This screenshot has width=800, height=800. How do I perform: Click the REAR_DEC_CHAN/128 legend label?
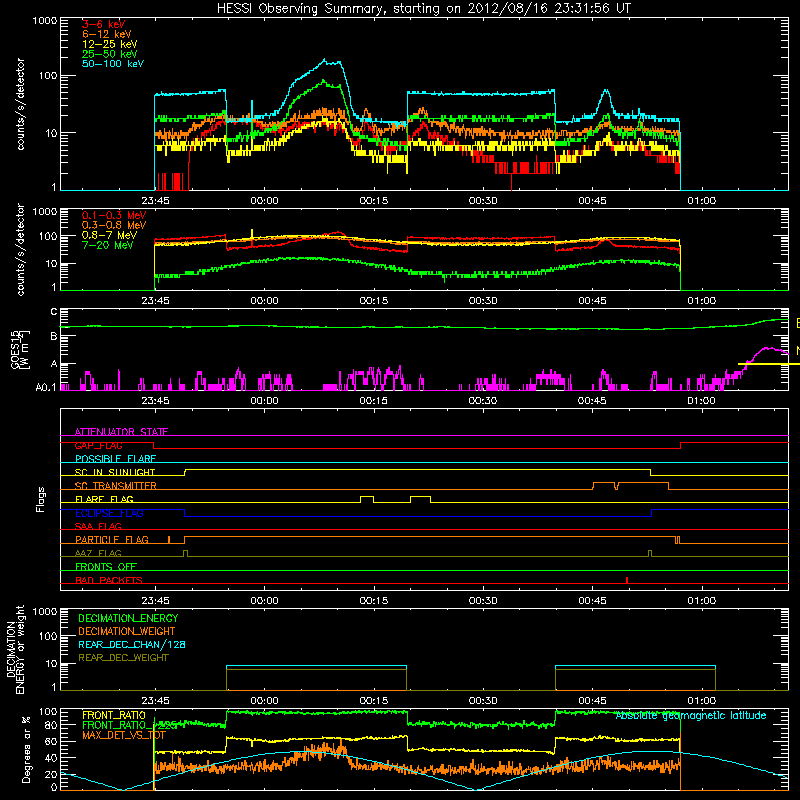(132, 644)
